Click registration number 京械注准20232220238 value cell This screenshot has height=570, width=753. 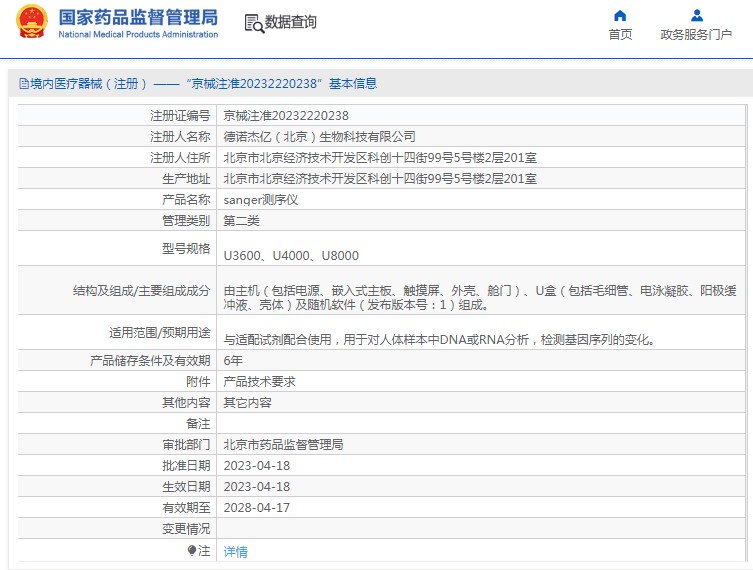pyautogui.click(x=286, y=115)
